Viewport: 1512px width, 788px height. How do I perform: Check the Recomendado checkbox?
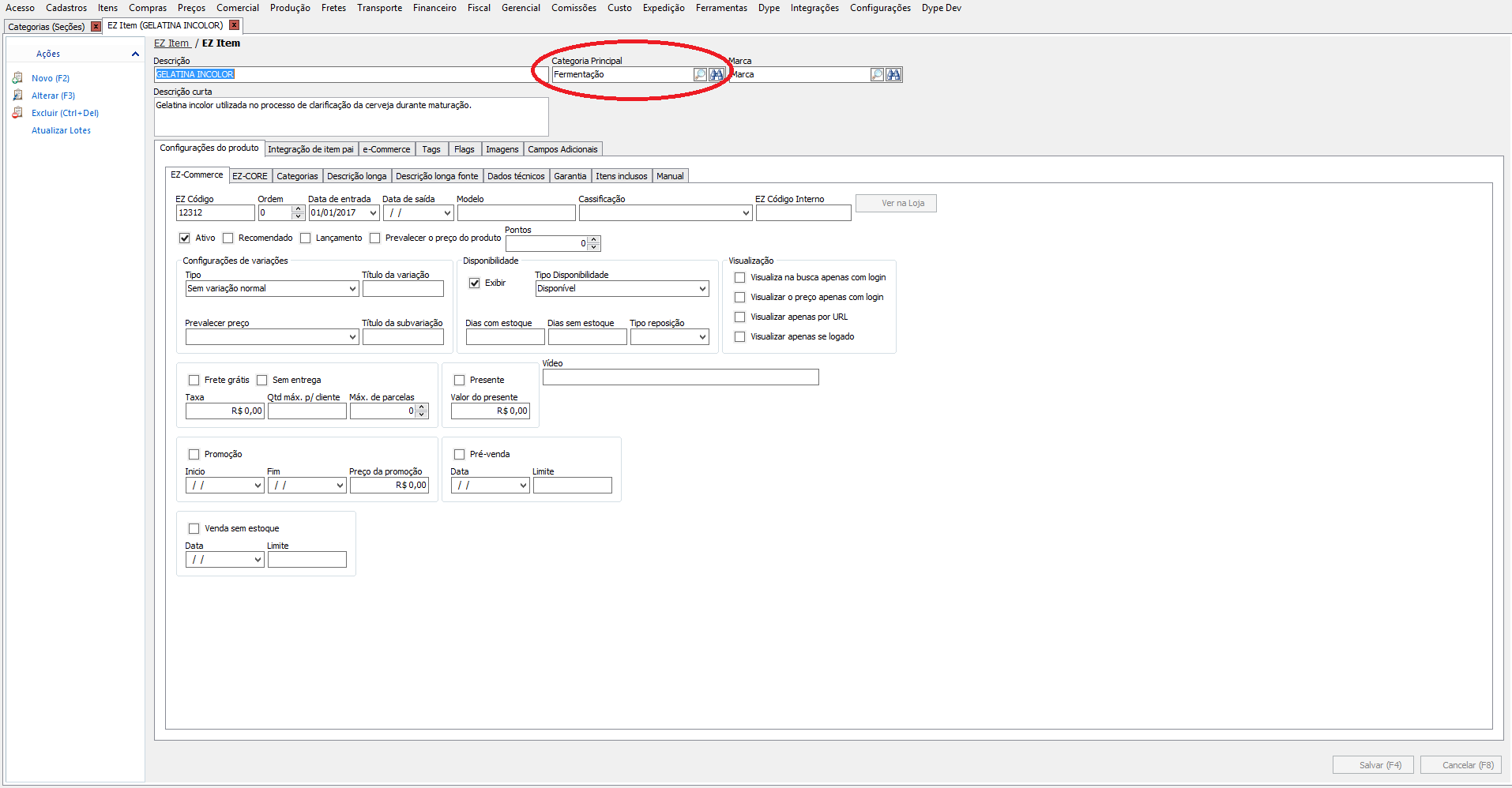pos(228,238)
